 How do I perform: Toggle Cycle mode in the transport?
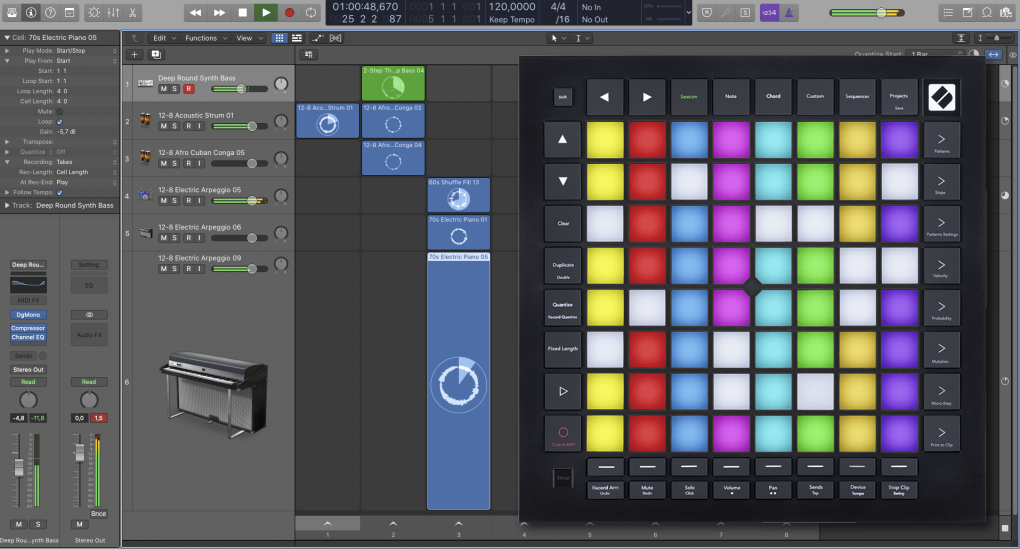coord(312,12)
